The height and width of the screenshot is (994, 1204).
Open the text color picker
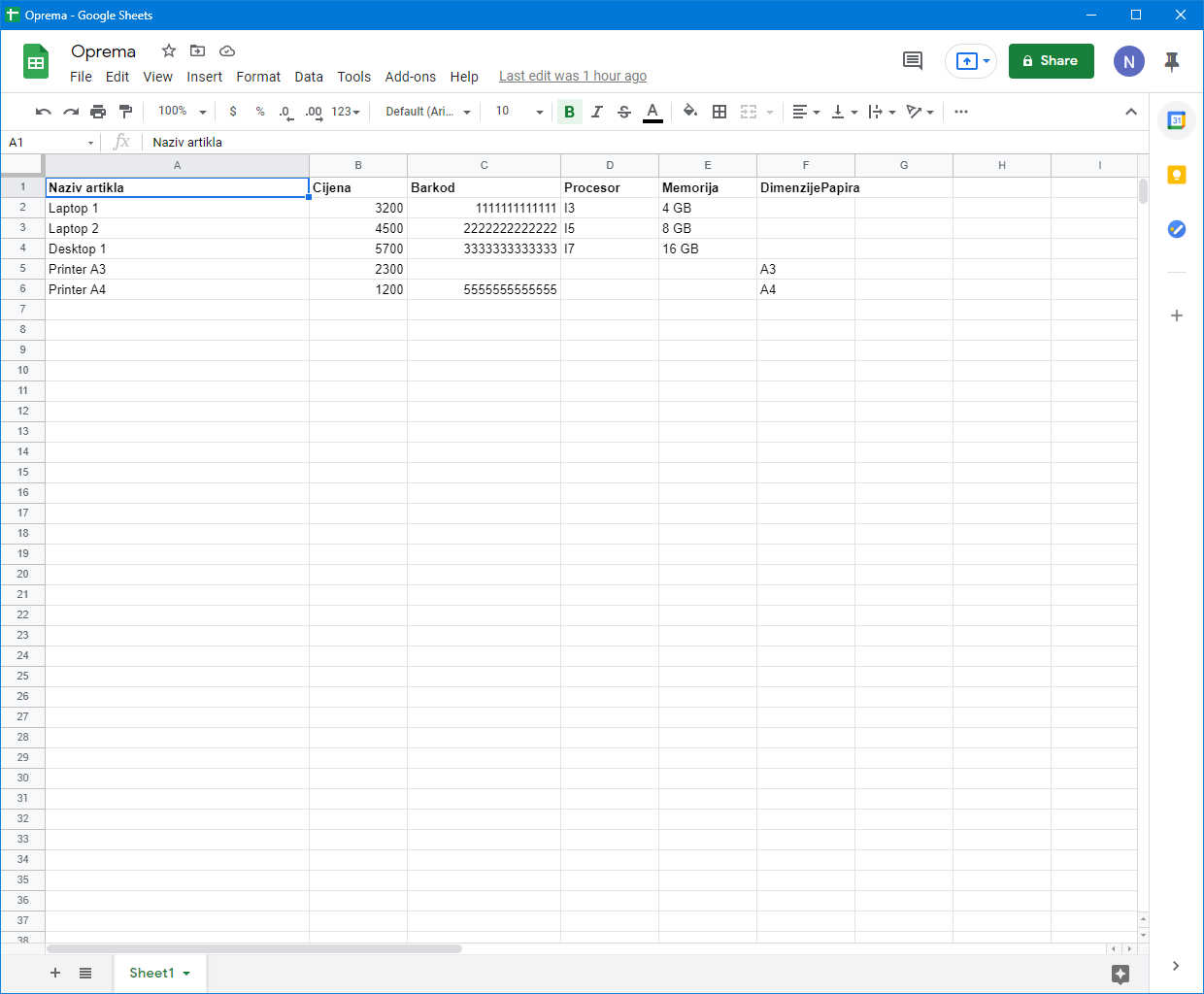coord(652,112)
